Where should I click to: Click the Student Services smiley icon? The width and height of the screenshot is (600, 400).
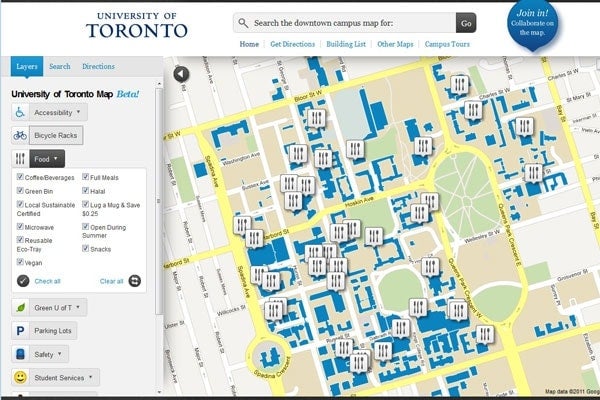pos(20,377)
